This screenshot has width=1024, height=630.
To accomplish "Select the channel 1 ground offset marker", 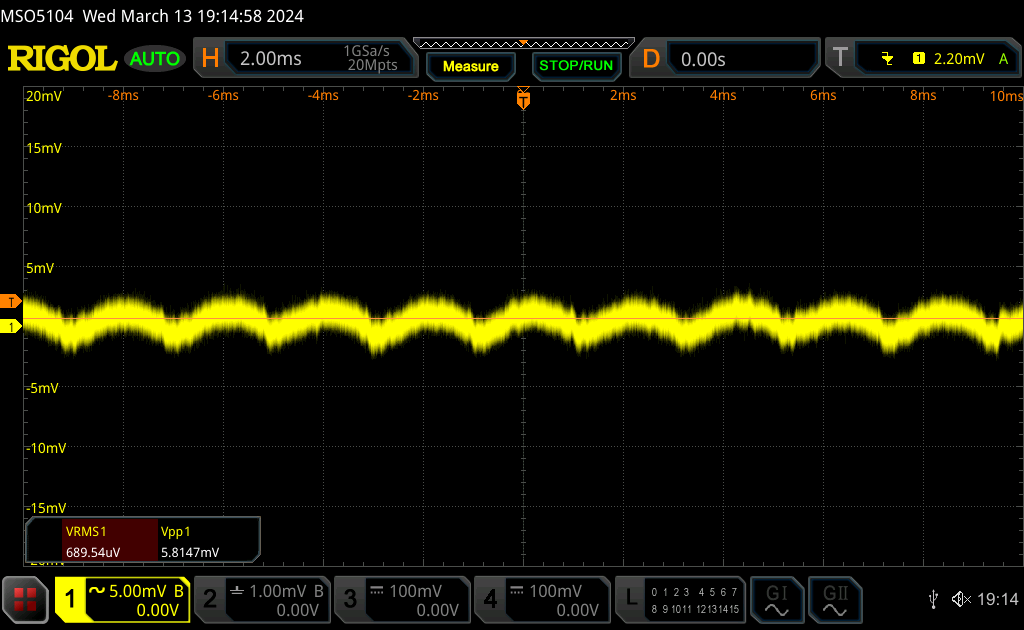I will (x=10, y=326).
